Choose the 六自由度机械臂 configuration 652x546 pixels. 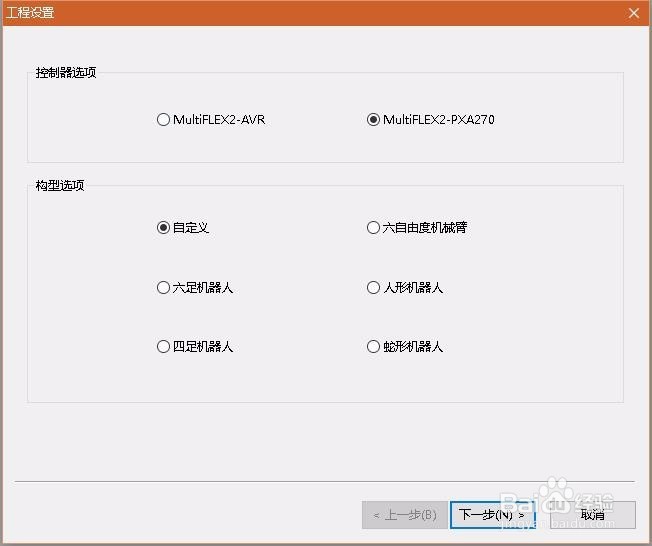coord(417,227)
